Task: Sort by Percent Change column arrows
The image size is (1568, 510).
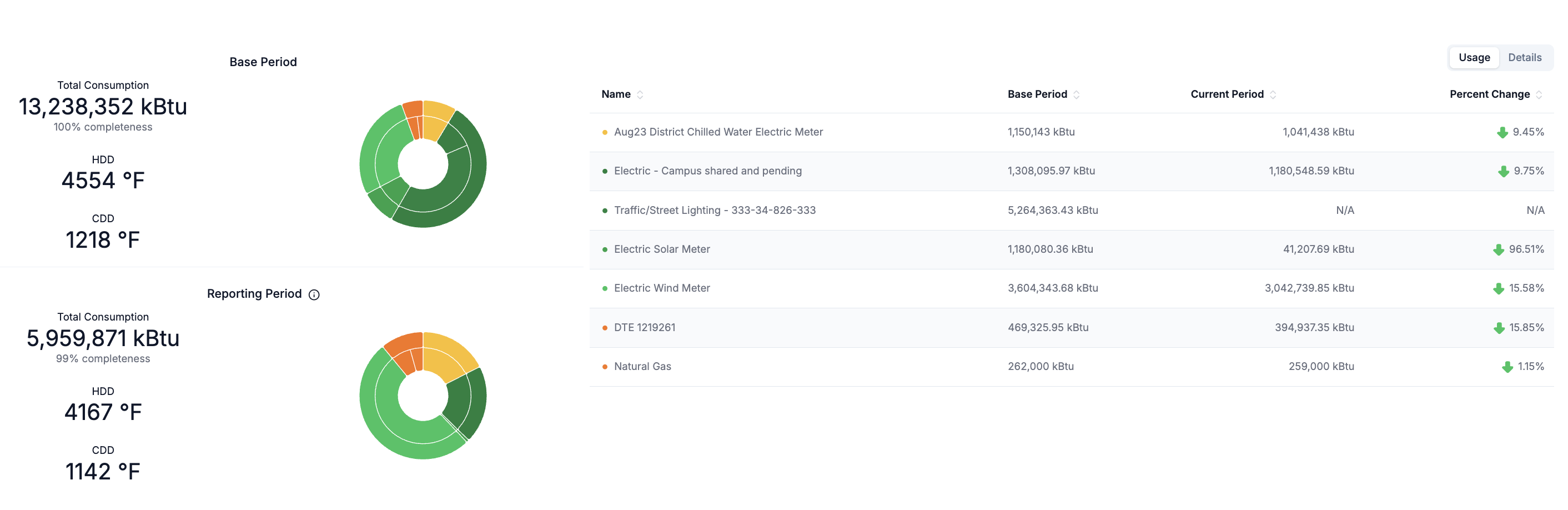Action: point(1539,94)
